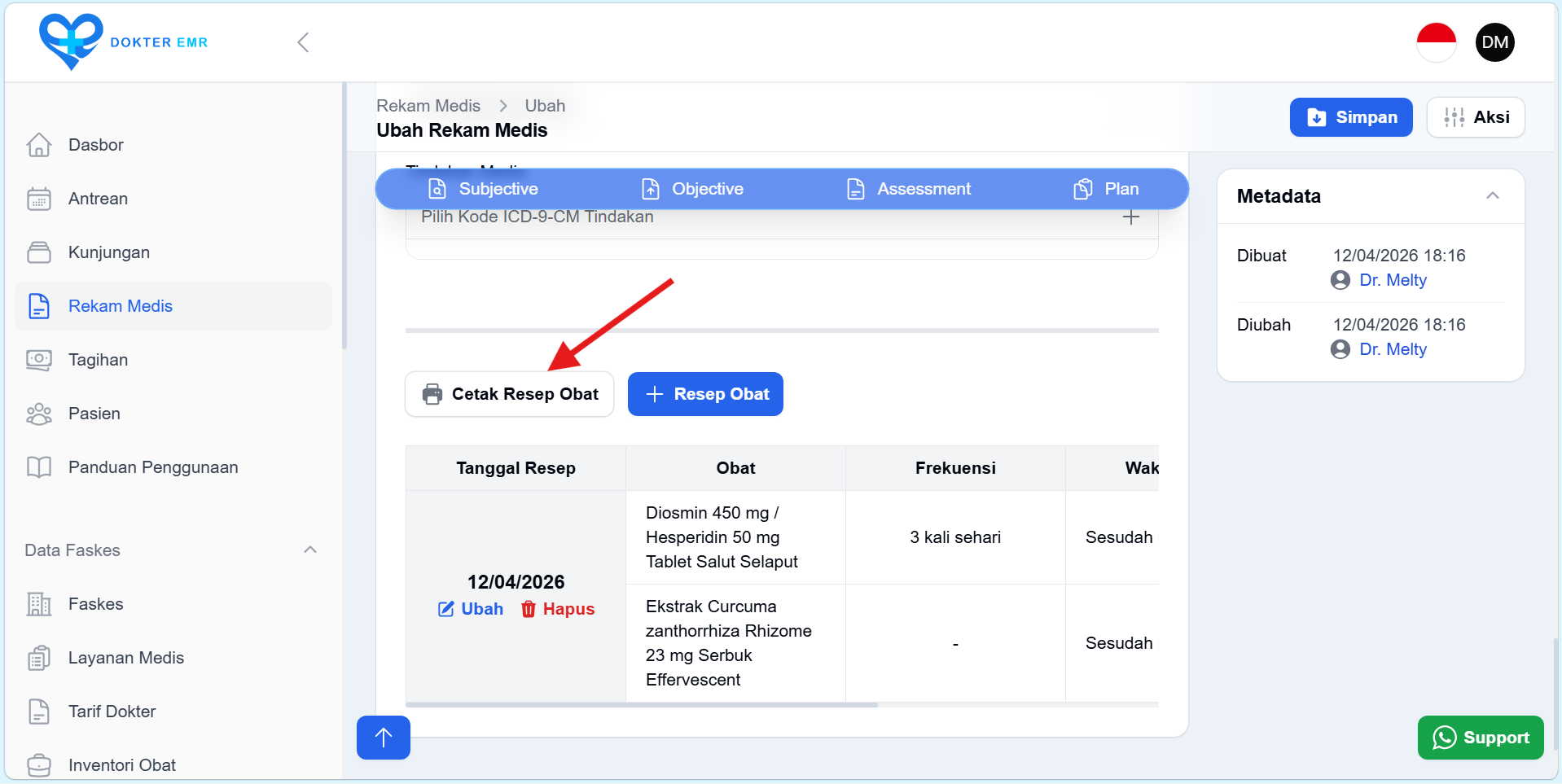Screen dimensions: 1562x784
Task: Switch language via the Indonesian flag icon
Action: pyautogui.click(x=1436, y=42)
